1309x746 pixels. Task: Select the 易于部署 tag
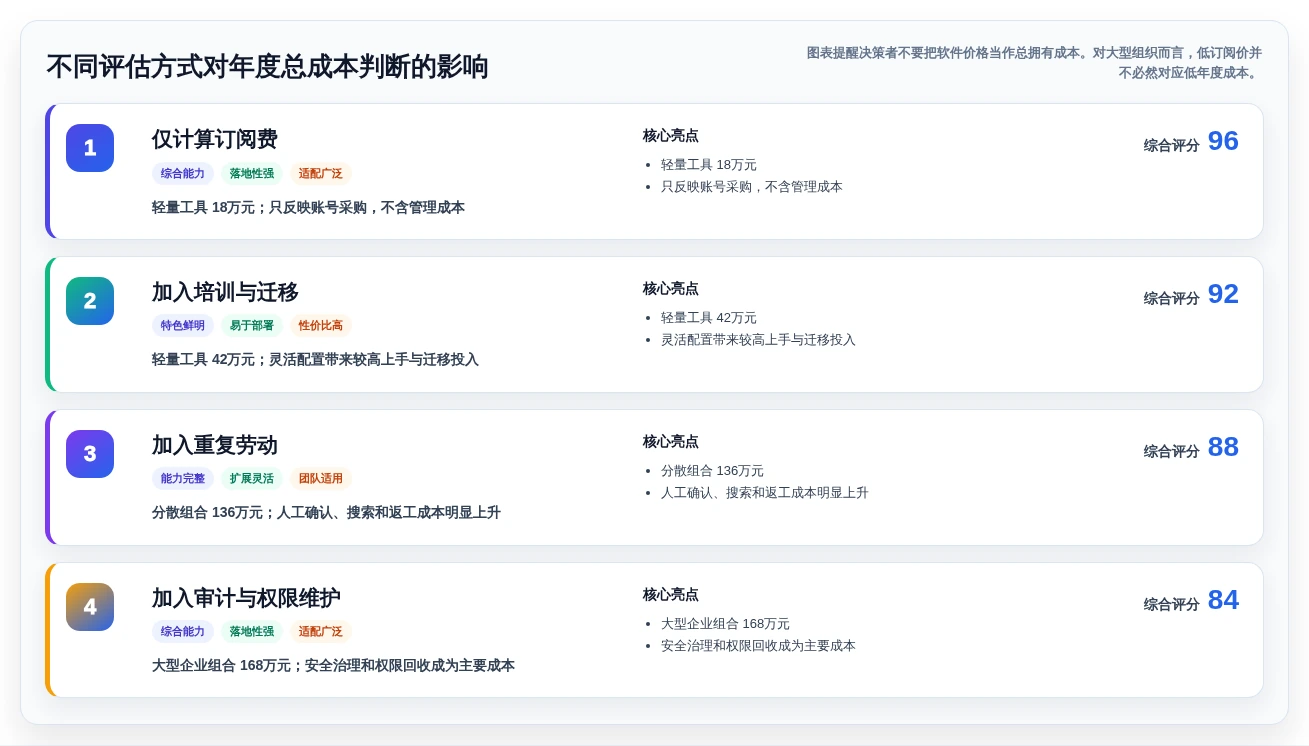coord(252,326)
